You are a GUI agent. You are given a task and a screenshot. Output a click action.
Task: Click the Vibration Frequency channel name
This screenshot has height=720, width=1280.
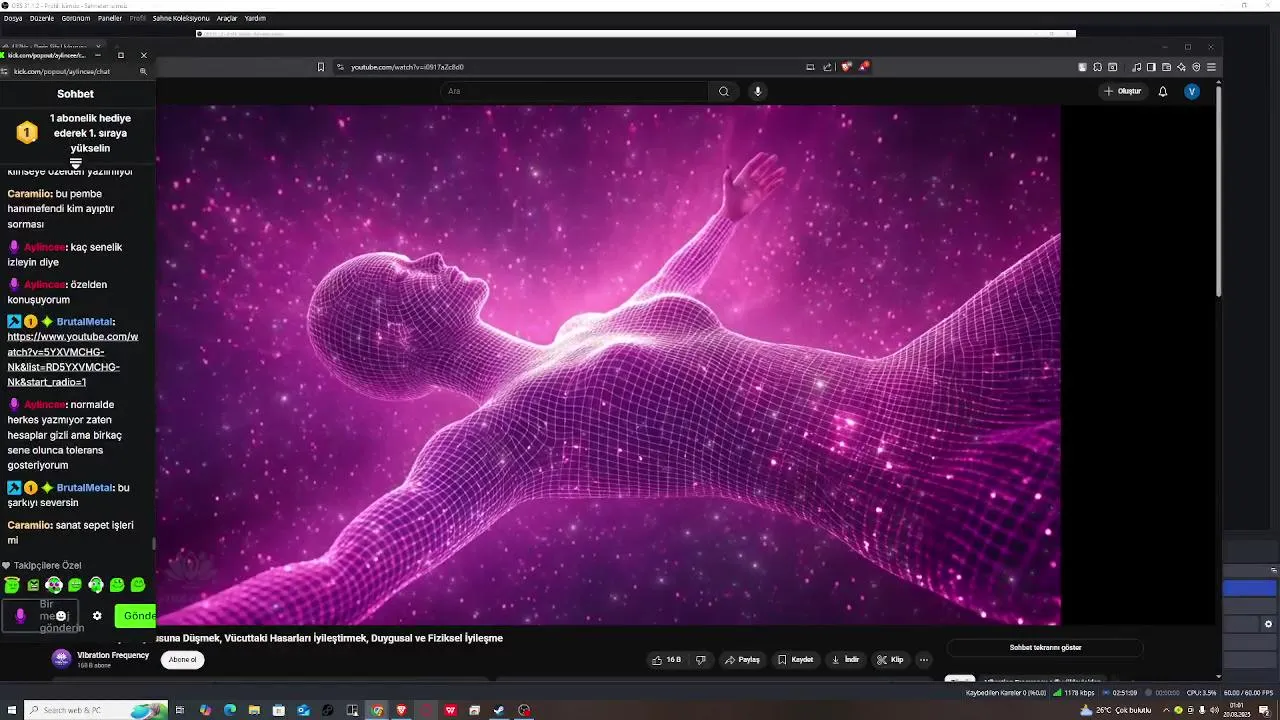113,655
